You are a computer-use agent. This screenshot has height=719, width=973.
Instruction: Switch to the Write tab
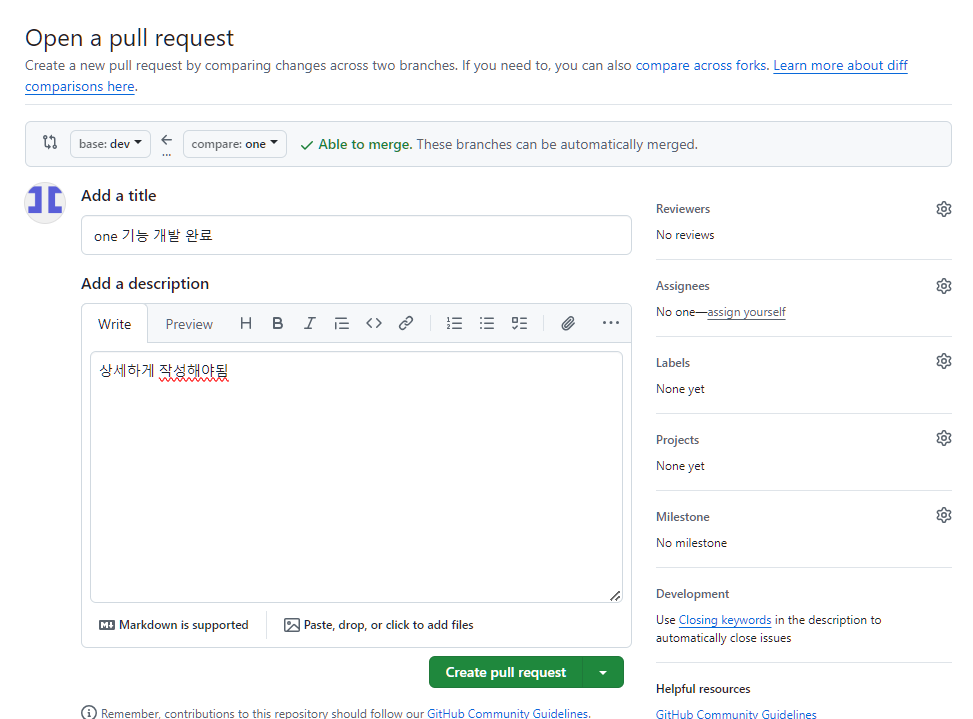(x=115, y=324)
